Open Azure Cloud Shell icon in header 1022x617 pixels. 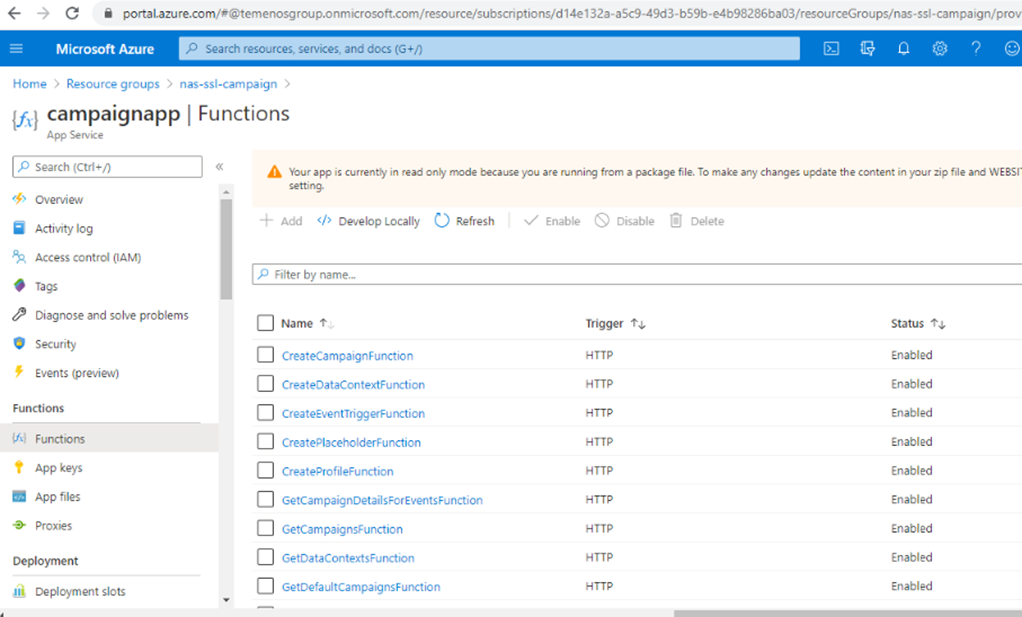(x=831, y=49)
